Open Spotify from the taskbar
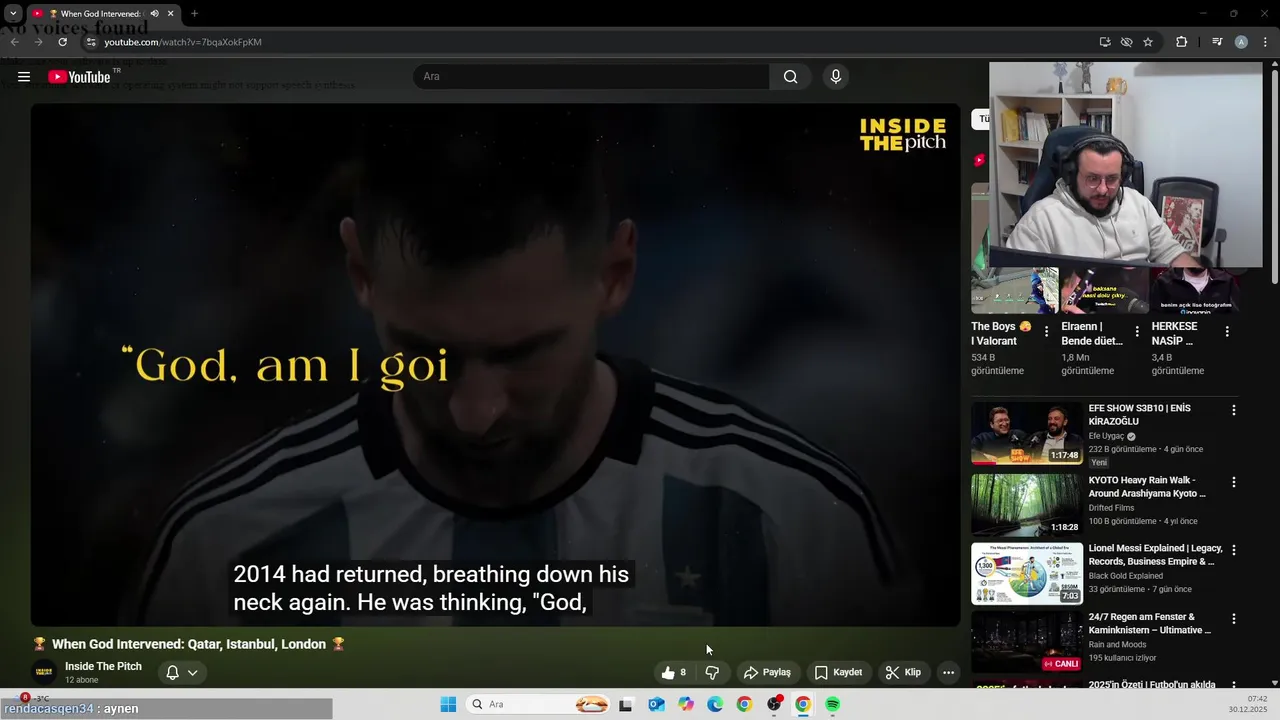Screen dimensions: 1280x720 tap(832, 705)
